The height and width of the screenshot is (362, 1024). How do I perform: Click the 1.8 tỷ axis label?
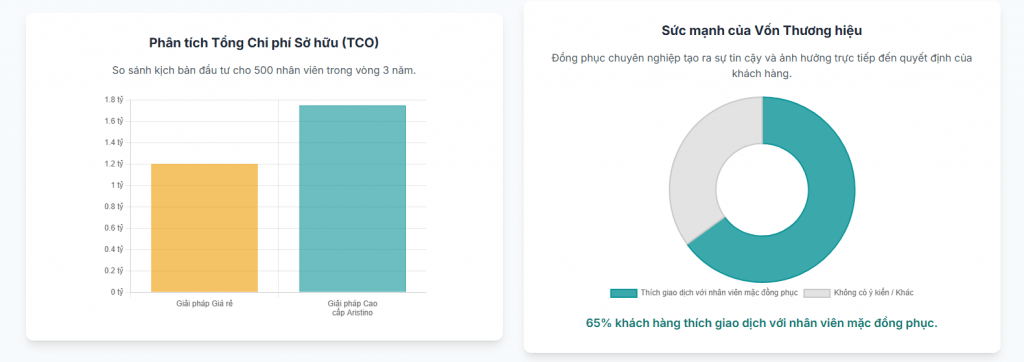[114, 100]
